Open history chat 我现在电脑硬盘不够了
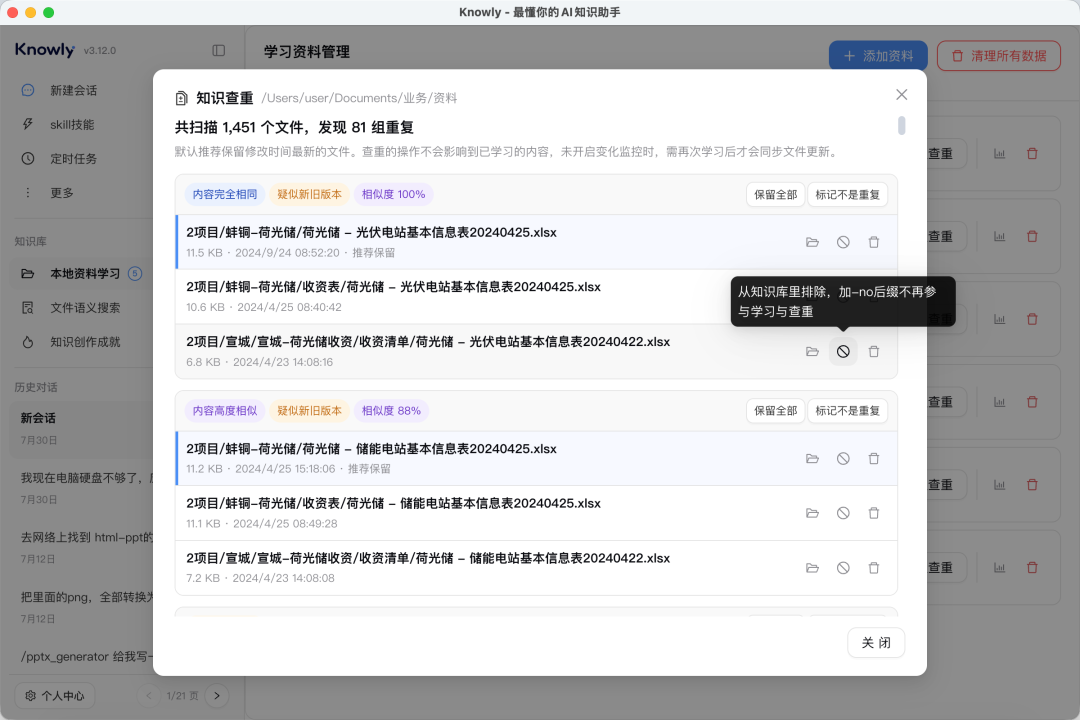The height and width of the screenshot is (720, 1080). (82, 488)
